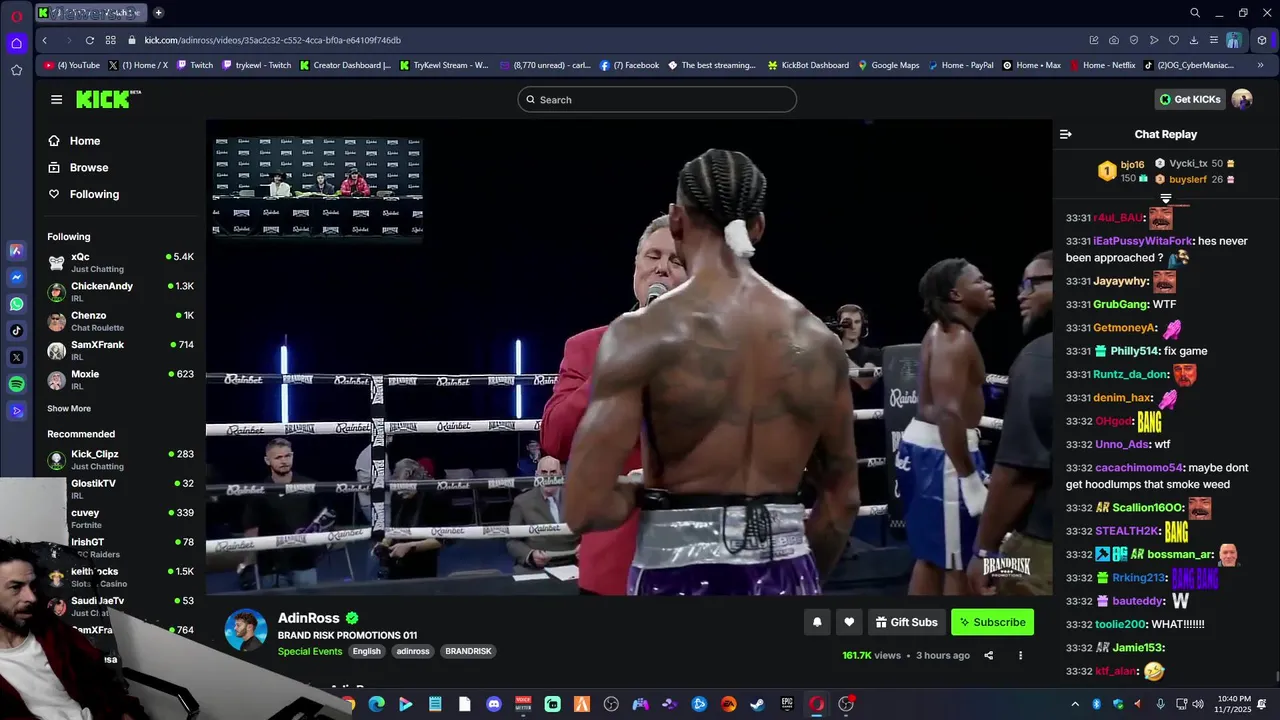Open the YouTube bookmark
The height and width of the screenshot is (720, 1280).
[x=72, y=65]
